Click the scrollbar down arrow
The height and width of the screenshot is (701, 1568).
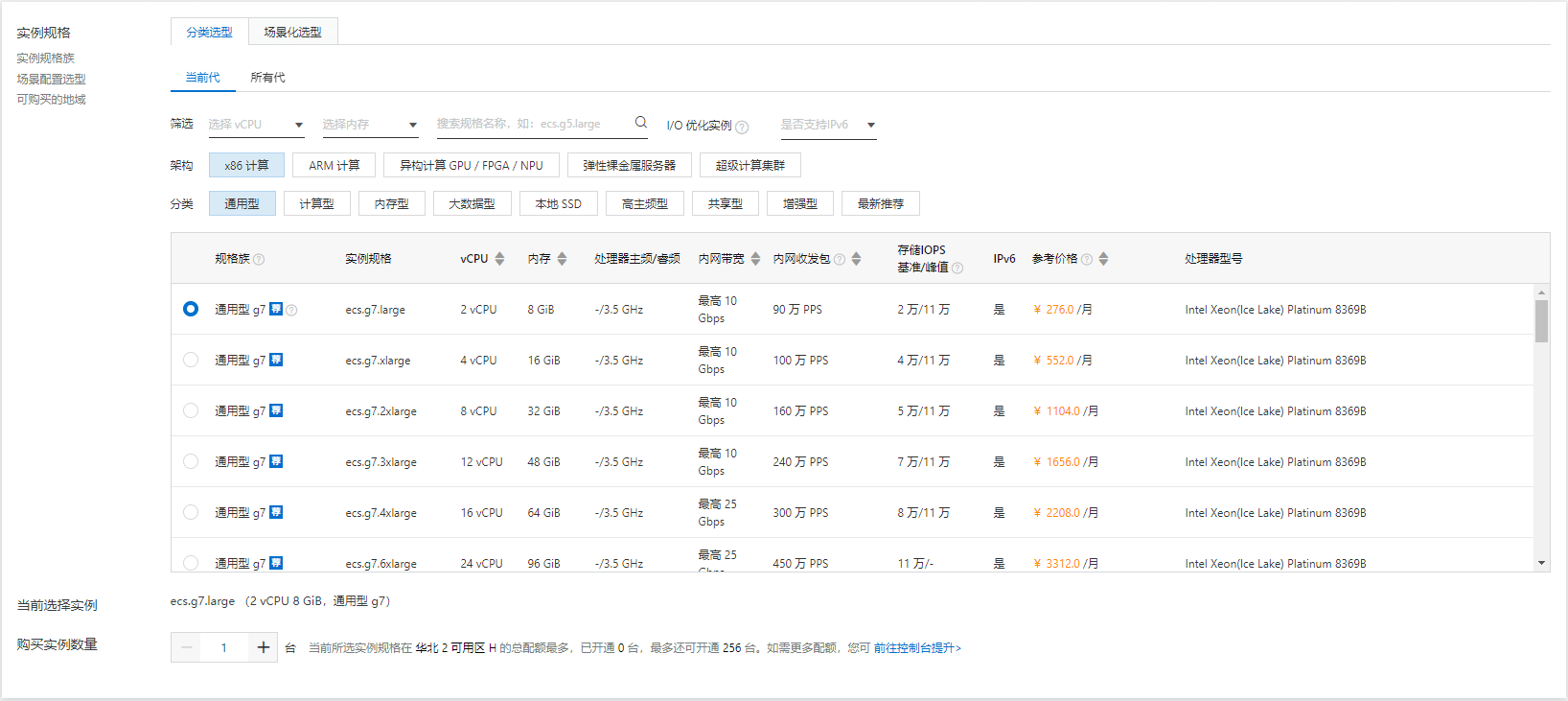coord(1541,563)
